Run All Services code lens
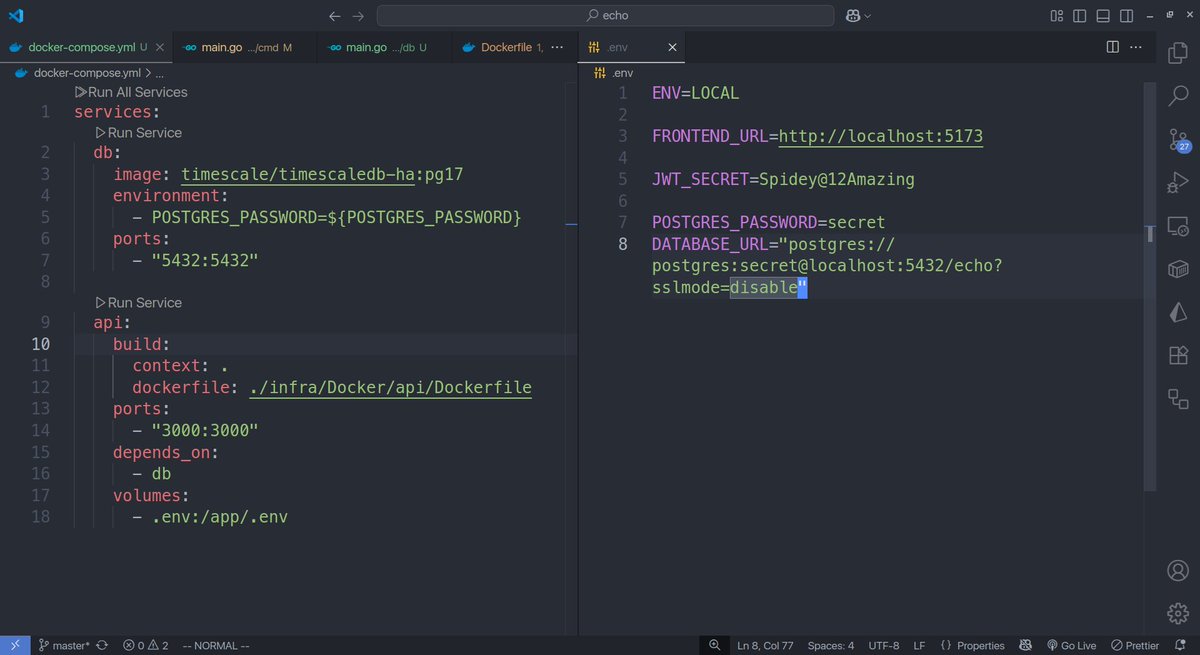This screenshot has width=1200, height=655. coord(131,92)
